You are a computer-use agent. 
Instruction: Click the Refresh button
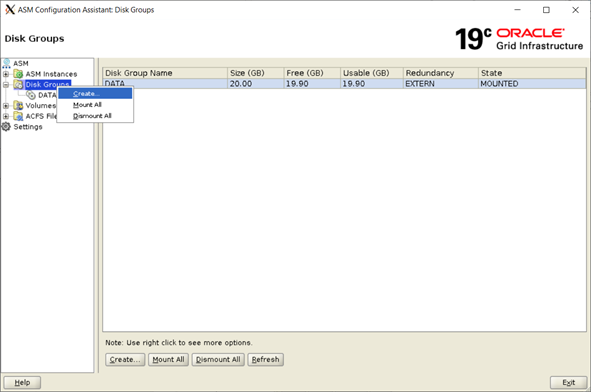coord(266,360)
